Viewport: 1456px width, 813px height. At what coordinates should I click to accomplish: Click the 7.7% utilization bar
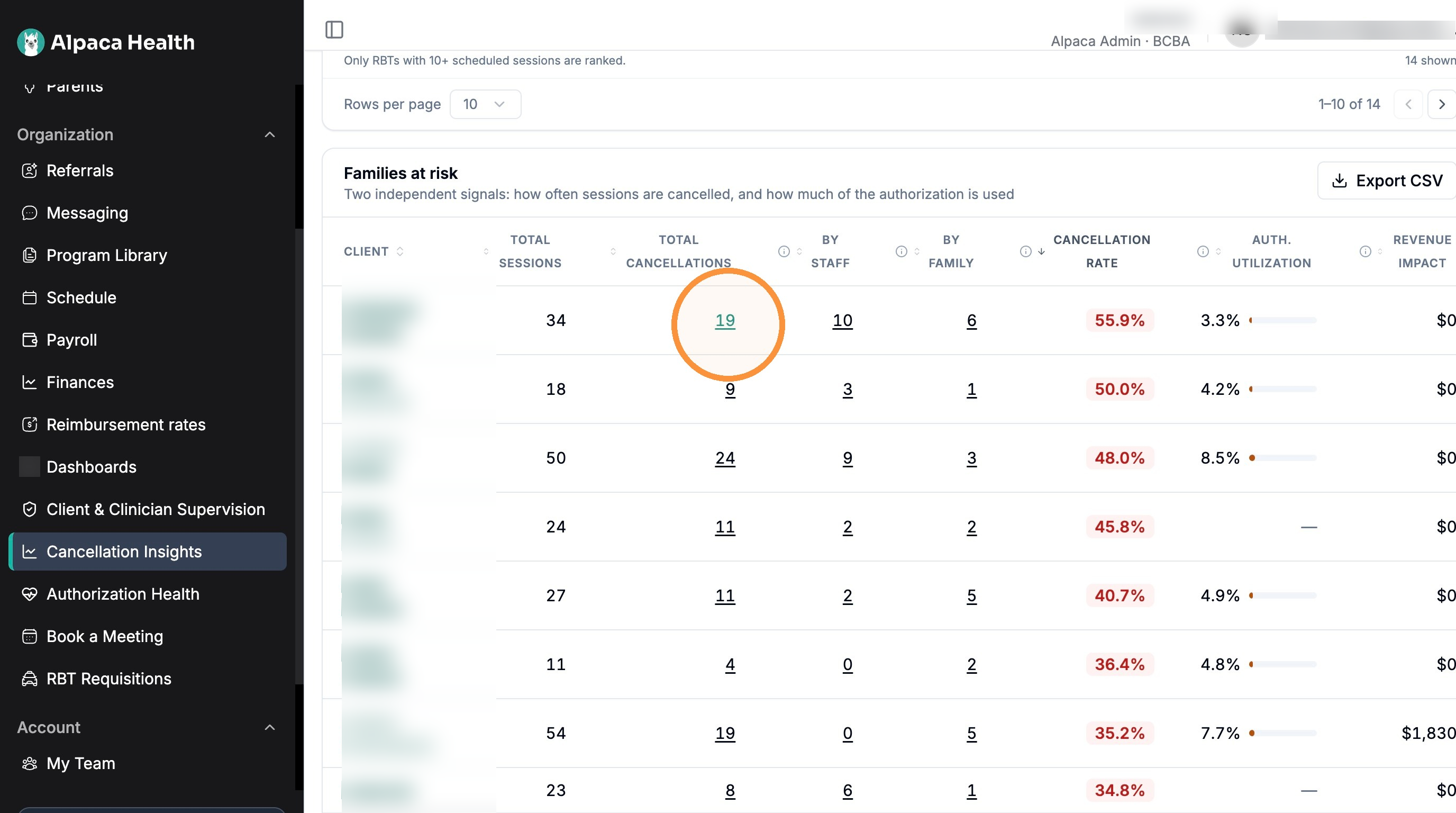click(x=1282, y=733)
